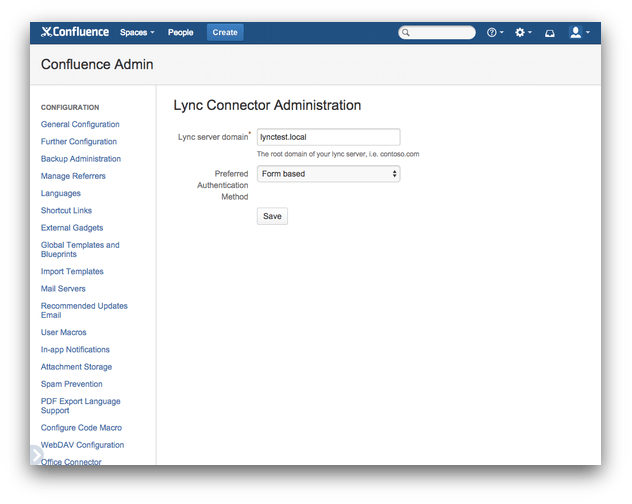The width and height of the screenshot is (632, 504).
Task: Open PDF Export Language Support
Action: click(81, 406)
